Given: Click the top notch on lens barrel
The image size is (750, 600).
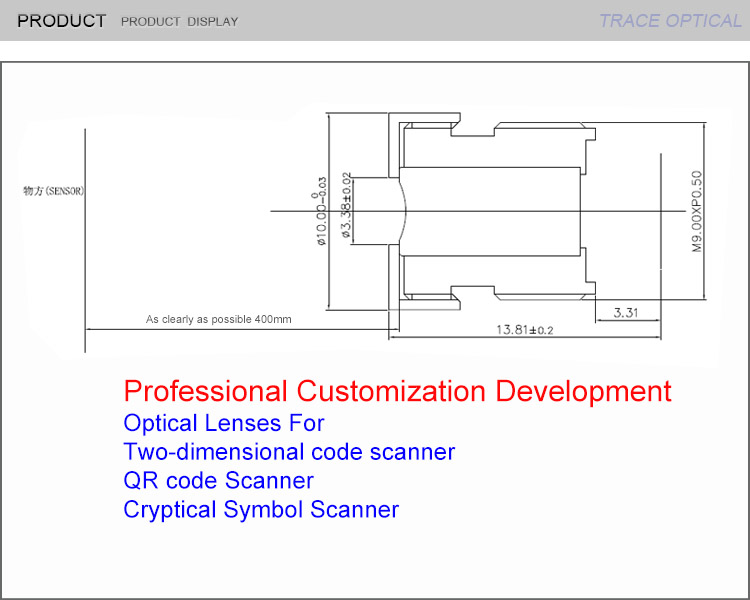Looking at the screenshot, I should 474,128.
